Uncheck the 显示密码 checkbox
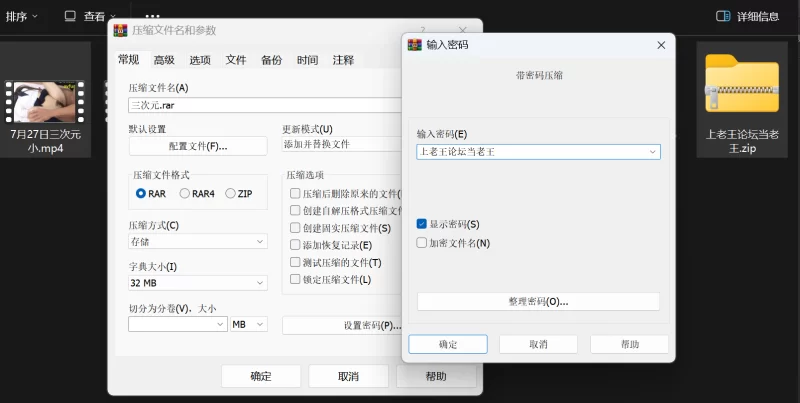 pyautogui.click(x=422, y=224)
